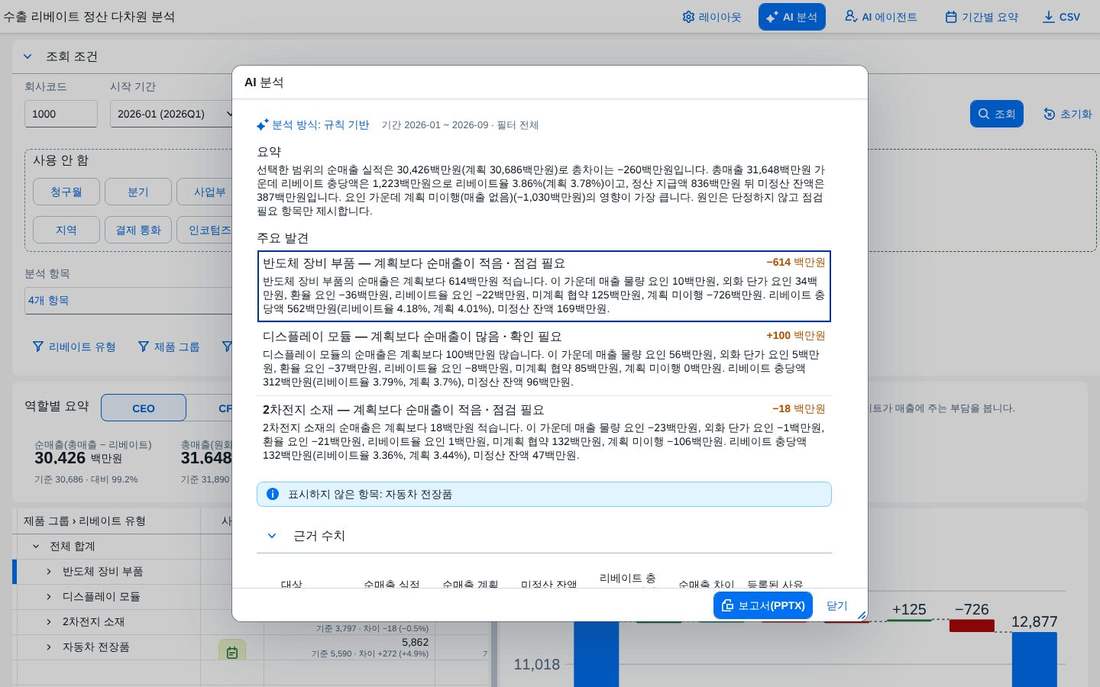Open the 제품 그룹 filter
Screen dimensions: 1100x687
169,347
